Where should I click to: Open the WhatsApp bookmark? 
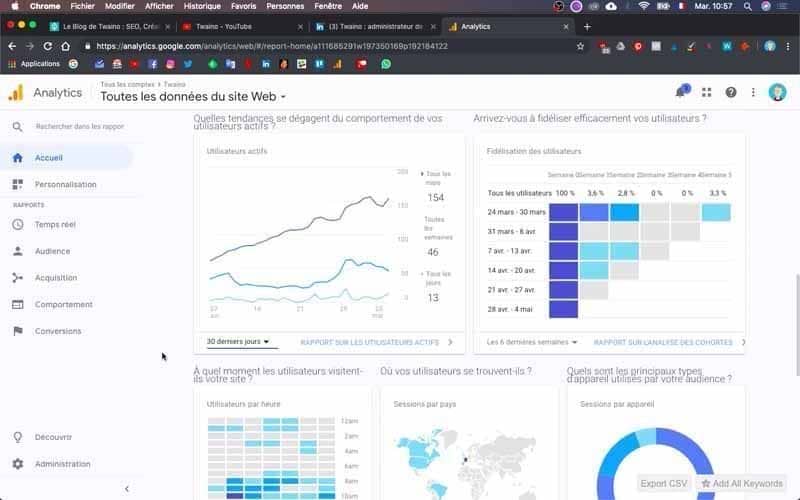click(x=386, y=64)
